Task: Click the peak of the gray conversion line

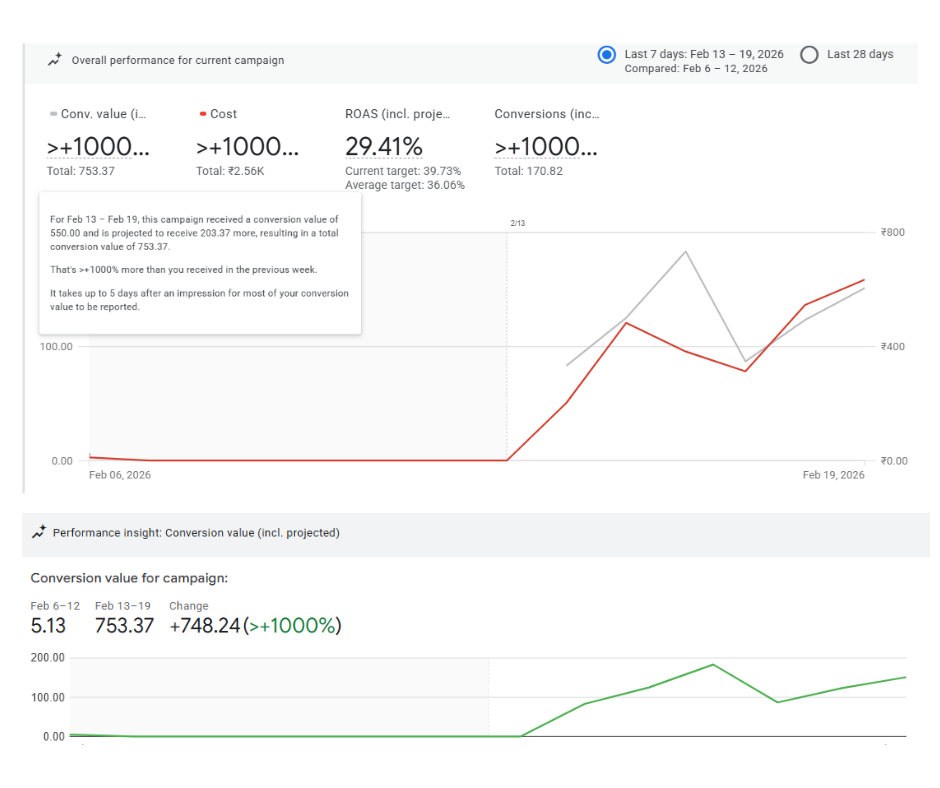Action: tap(685, 251)
